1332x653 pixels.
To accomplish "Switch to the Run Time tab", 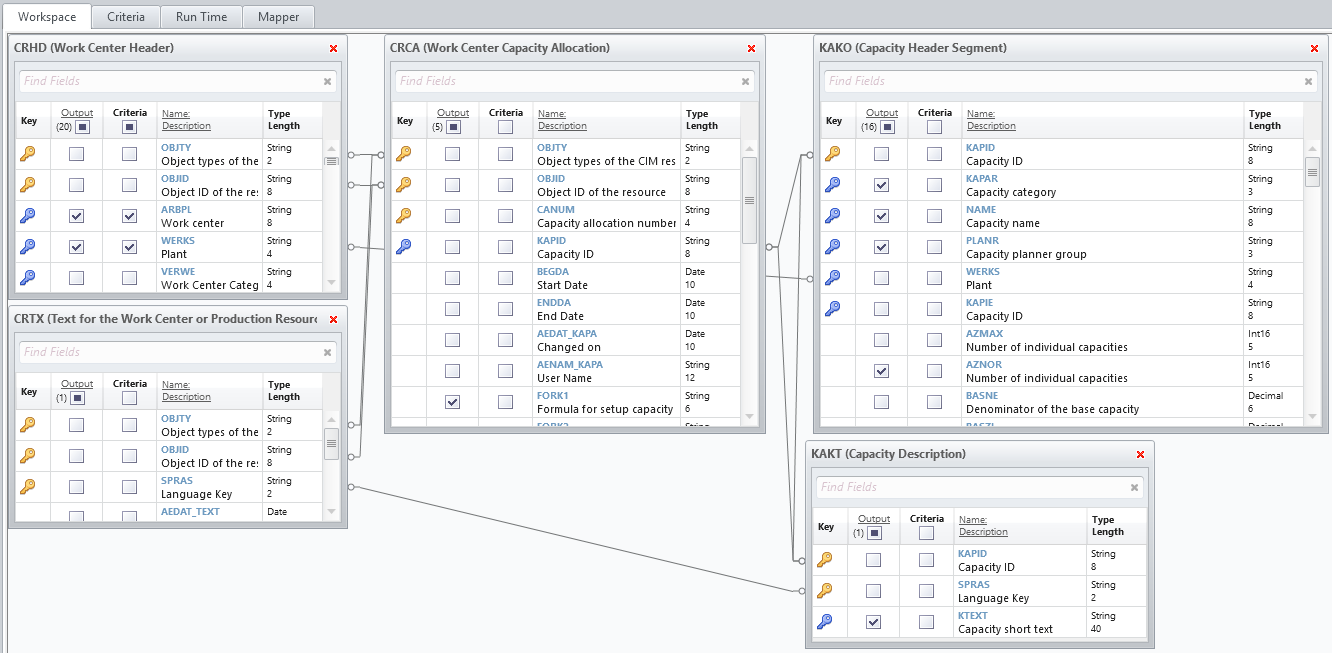I will click(200, 16).
